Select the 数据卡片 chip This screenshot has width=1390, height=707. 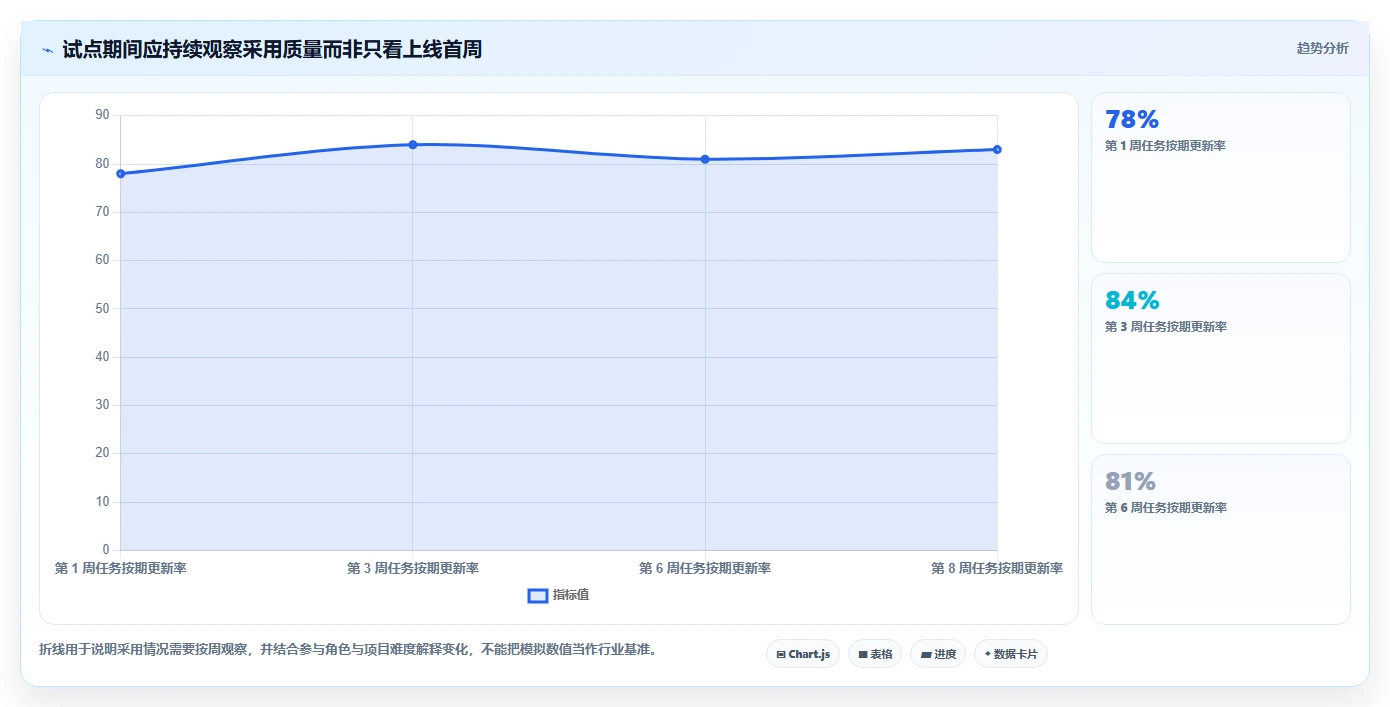point(1011,654)
